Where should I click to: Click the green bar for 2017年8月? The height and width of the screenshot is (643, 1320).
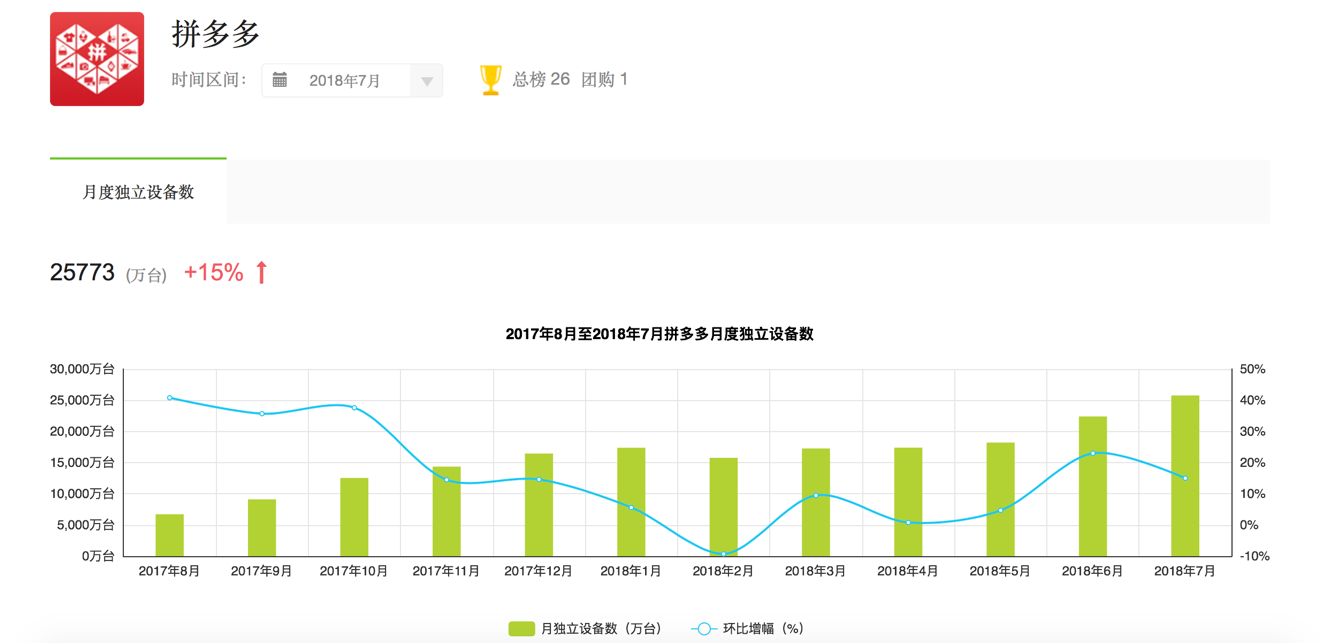pyautogui.click(x=170, y=535)
